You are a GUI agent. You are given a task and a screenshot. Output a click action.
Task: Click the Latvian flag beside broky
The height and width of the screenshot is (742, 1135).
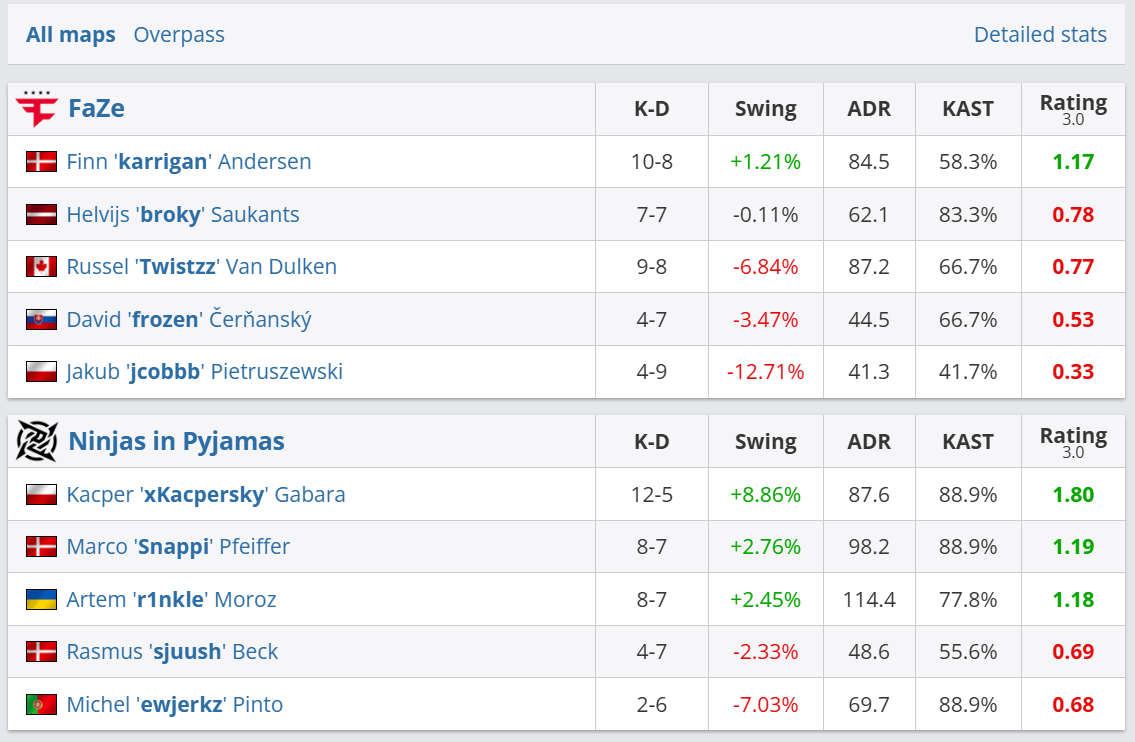point(41,214)
